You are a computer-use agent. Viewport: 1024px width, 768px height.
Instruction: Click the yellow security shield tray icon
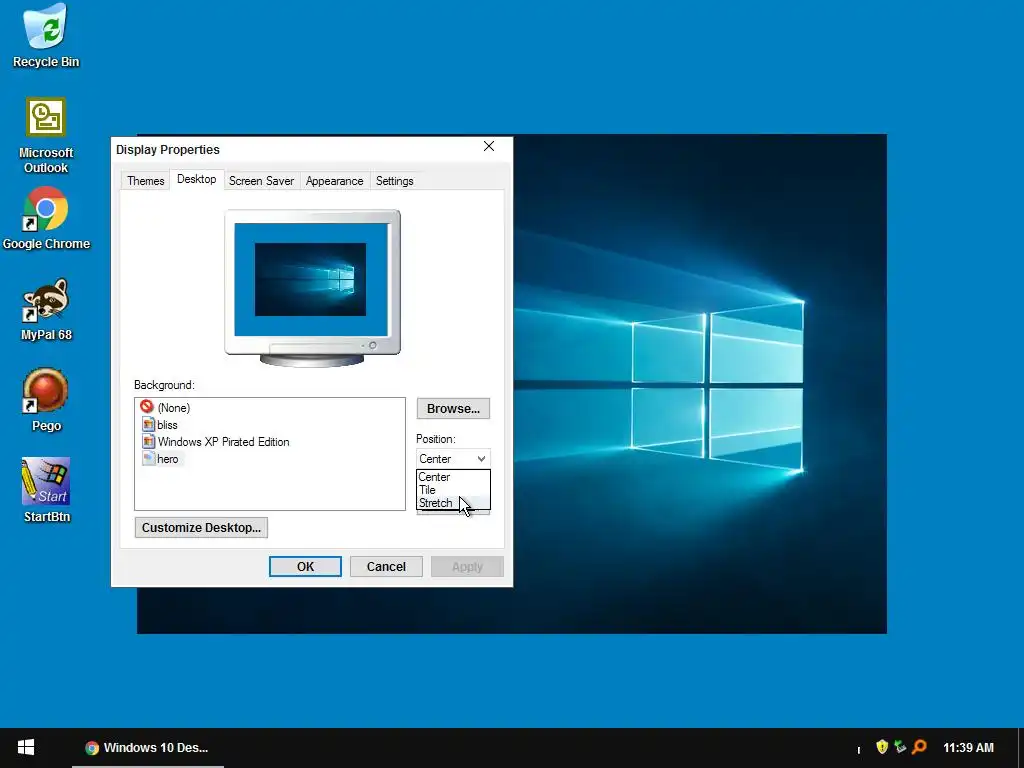coord(882,746)
